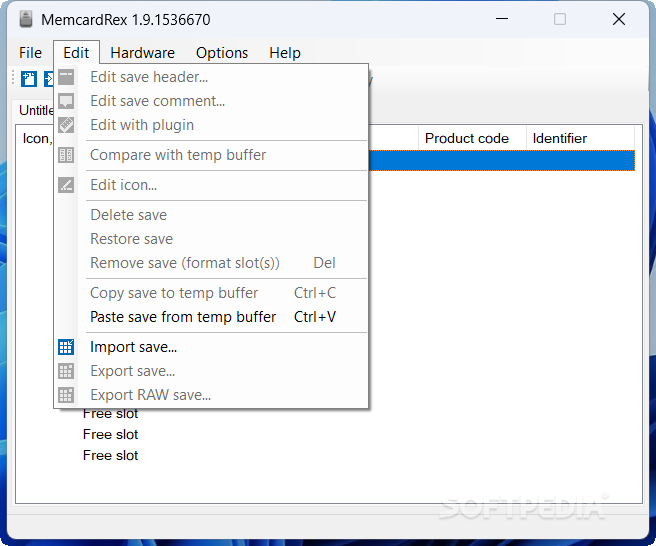Open the Help menu
656x546 pixels.
[x=284, y=53]
